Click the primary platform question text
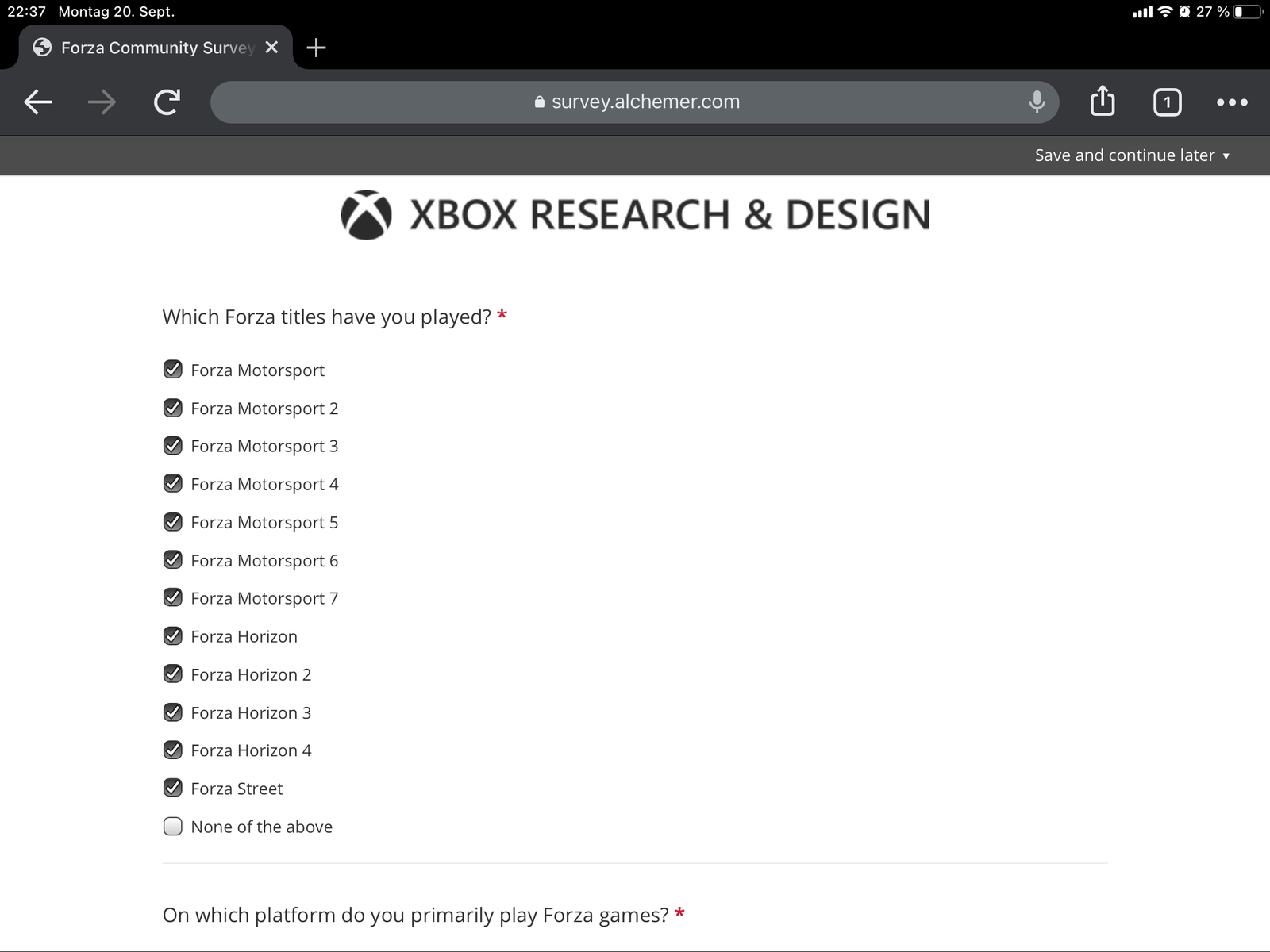 (x=416, y=916)
